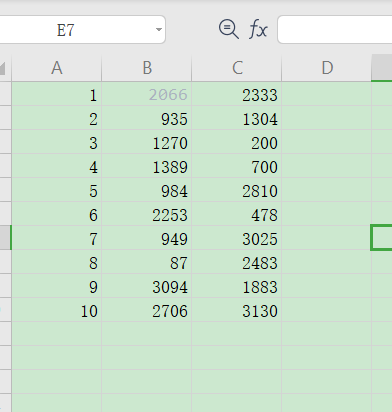Select column D header

[327, 68]
